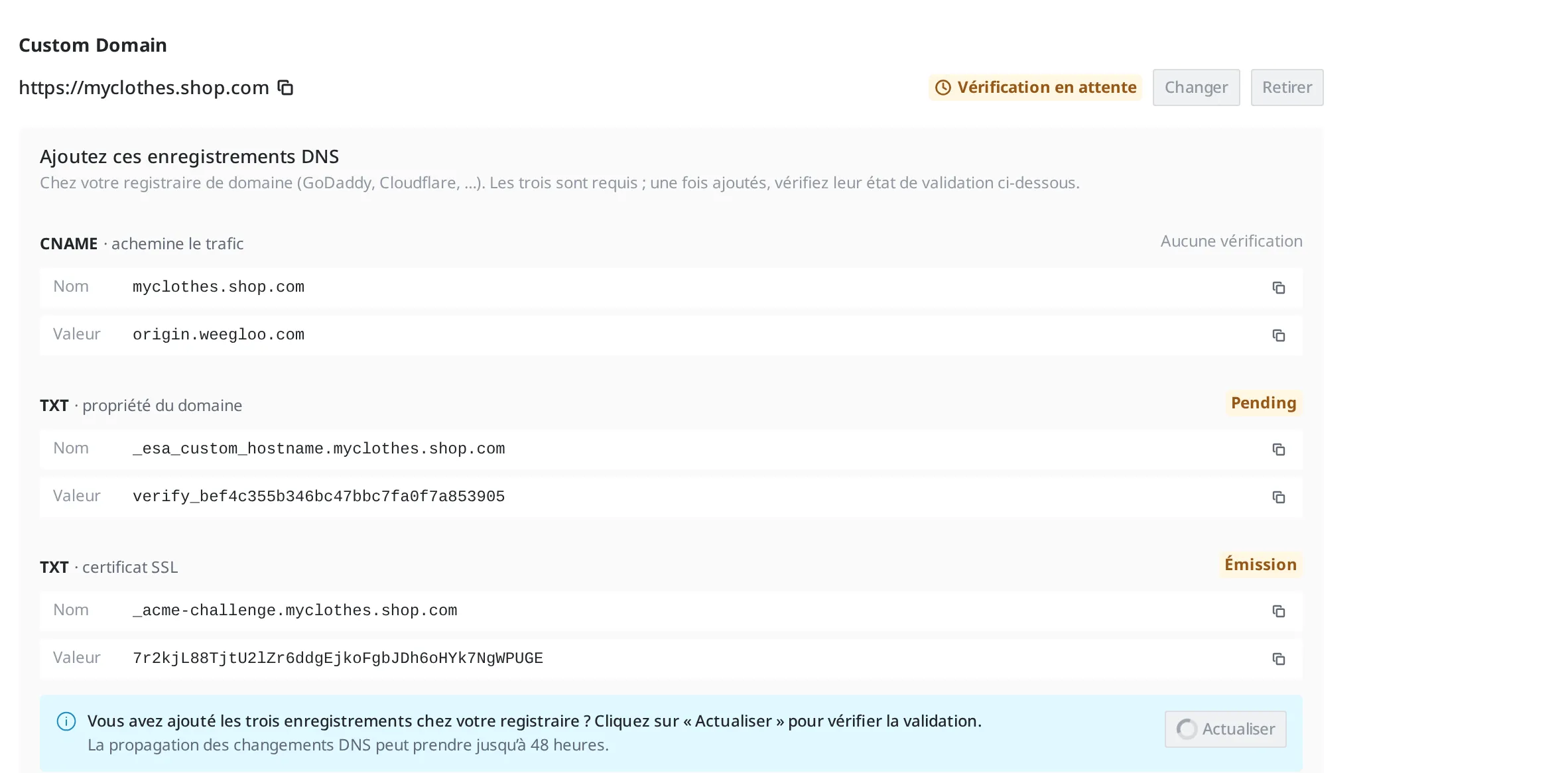Click the CNAME achemine le trafic label
Image resolution: width=1568 pixels, height=773 pixels.
pyautogui.click(x=141, y=244)
